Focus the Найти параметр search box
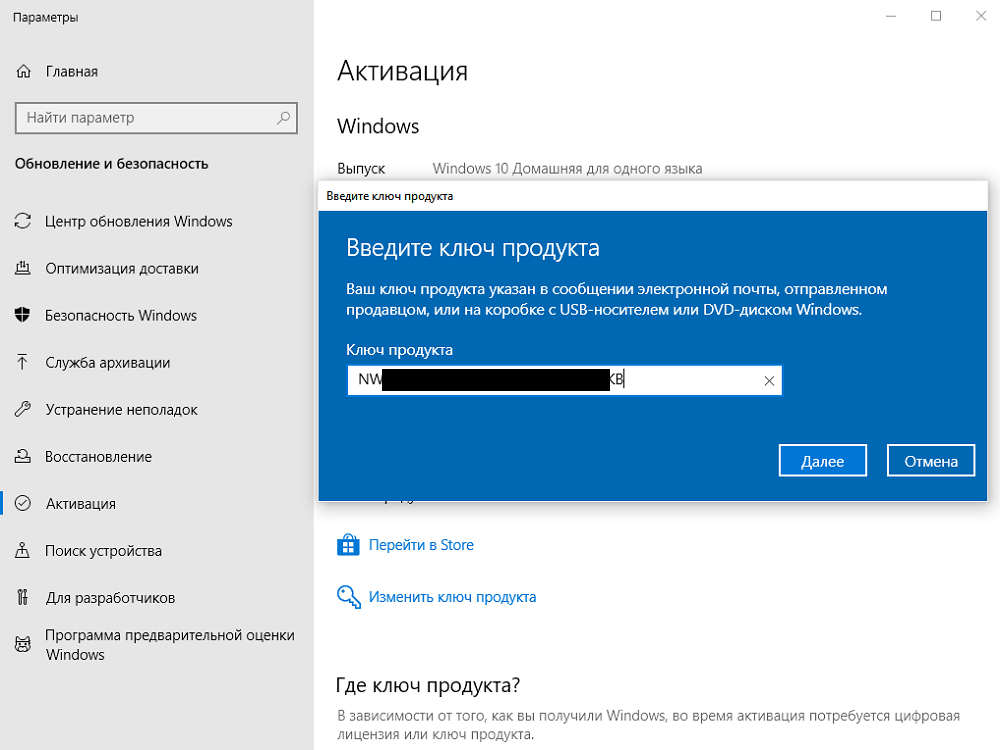The image size is (1000, 750). (x=156, y=118)
